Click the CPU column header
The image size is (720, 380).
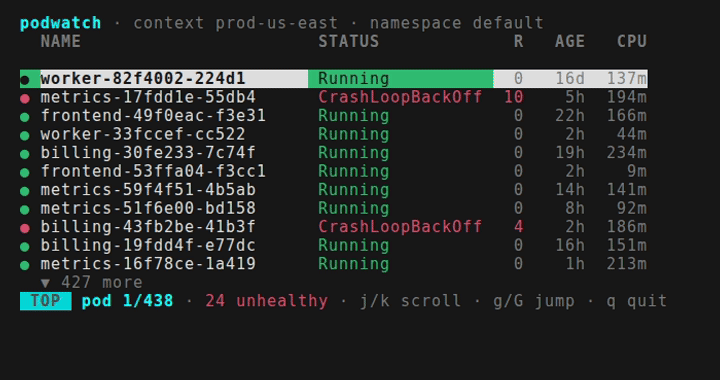coord(632,41)
